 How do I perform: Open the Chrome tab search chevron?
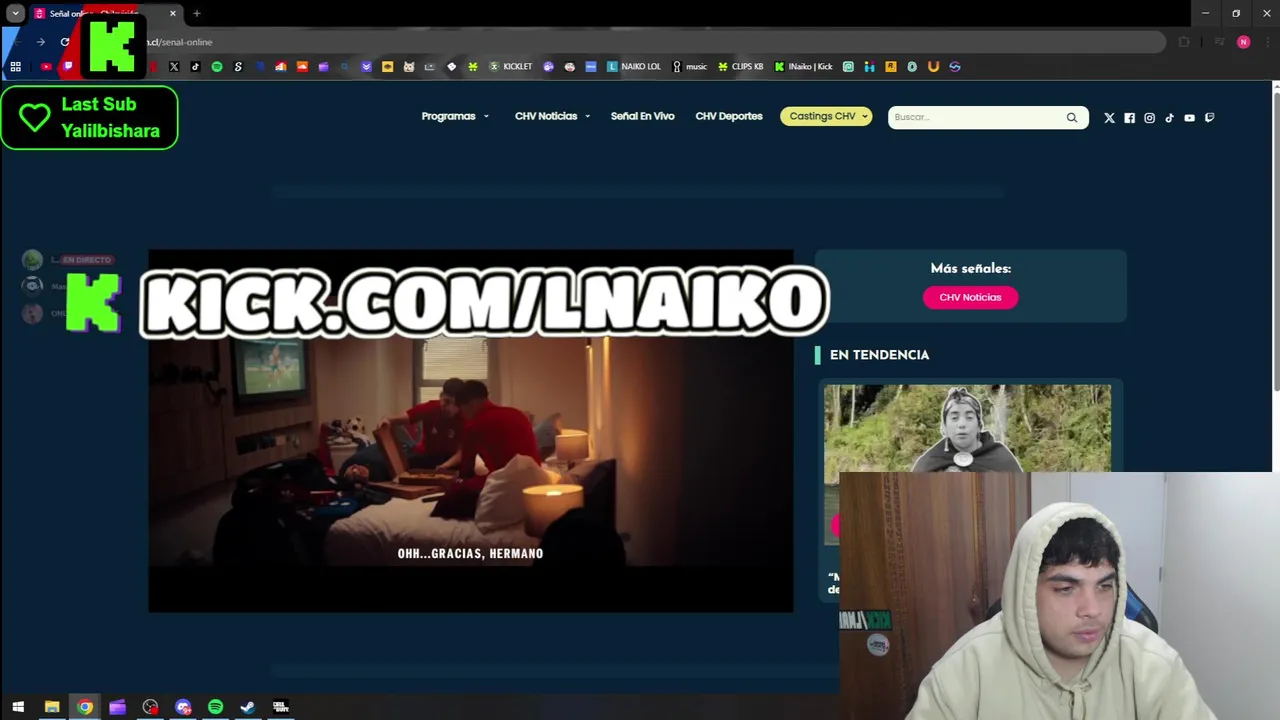pos(15,14)
